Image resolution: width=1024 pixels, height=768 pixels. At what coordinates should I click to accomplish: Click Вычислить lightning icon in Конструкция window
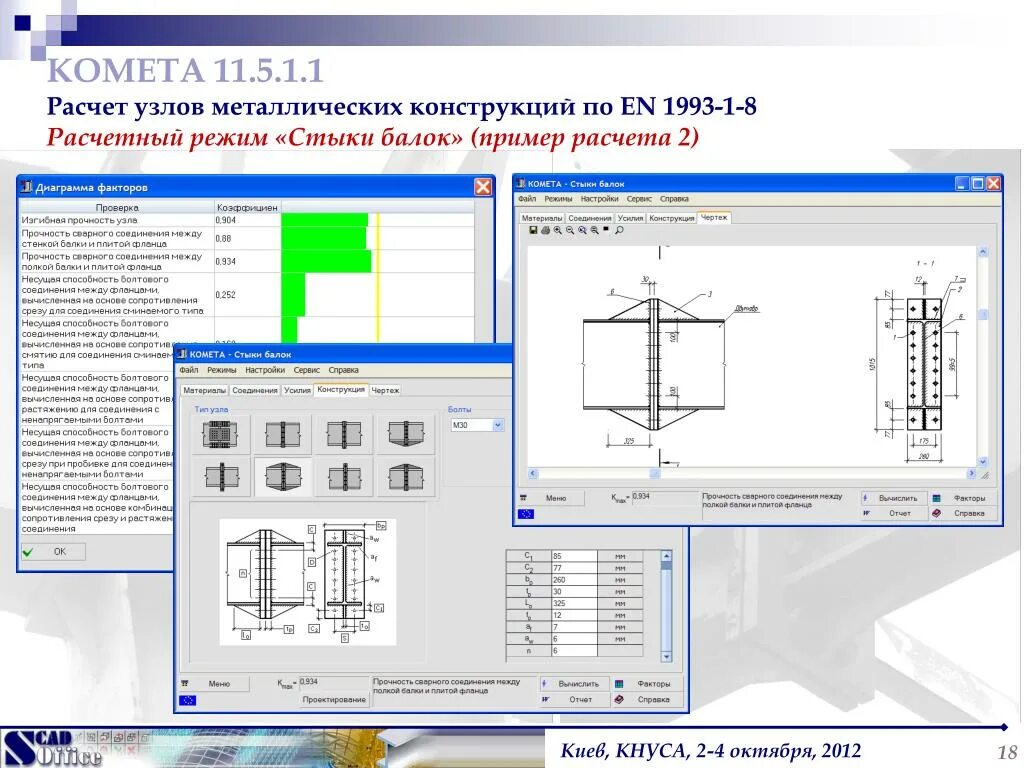tap(545, 684)
